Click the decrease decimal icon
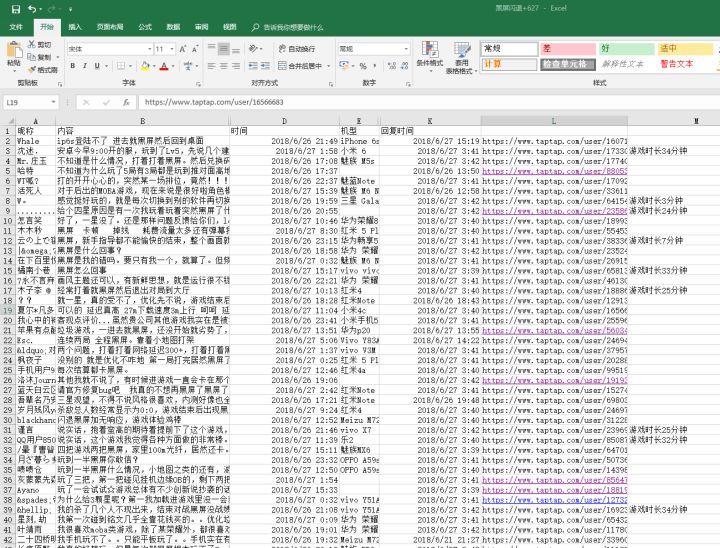 [405, 66]
